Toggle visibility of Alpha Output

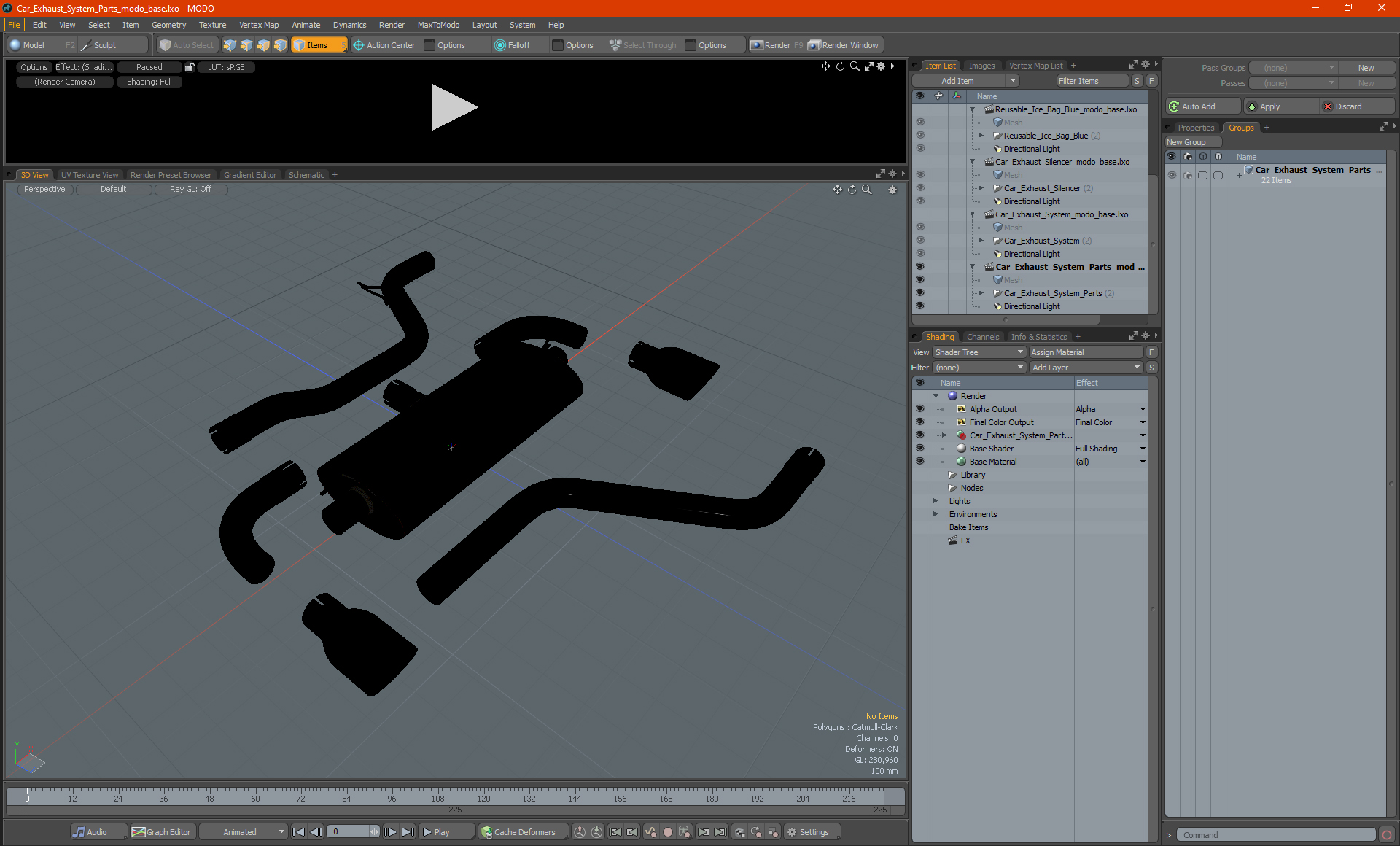pos(919,409)
